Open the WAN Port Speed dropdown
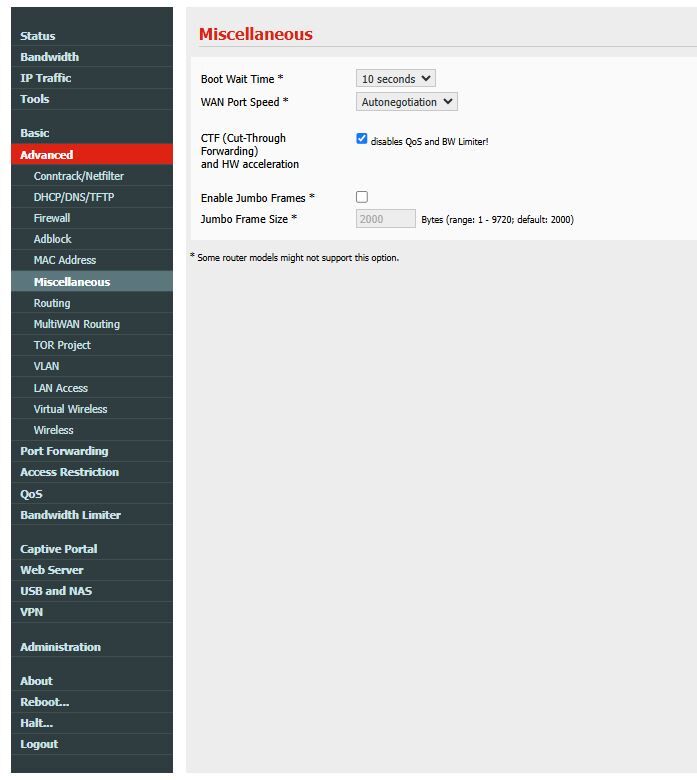Screen dimensions: 697x780 coord(406,101)
